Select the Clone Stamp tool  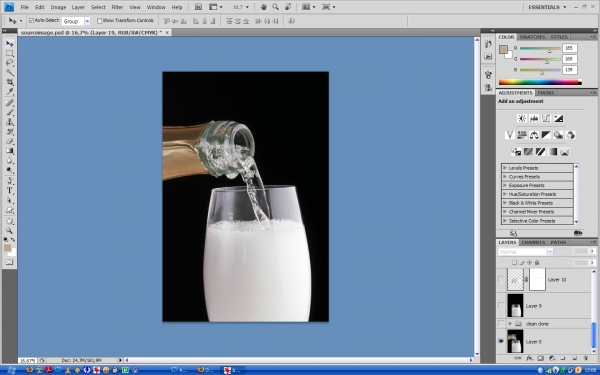click(9, 122)
